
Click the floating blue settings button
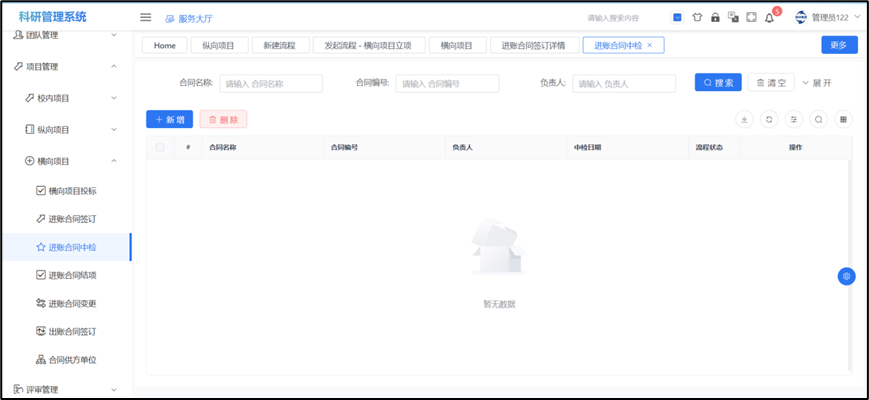pyautogui.click(x=846, y=276)
